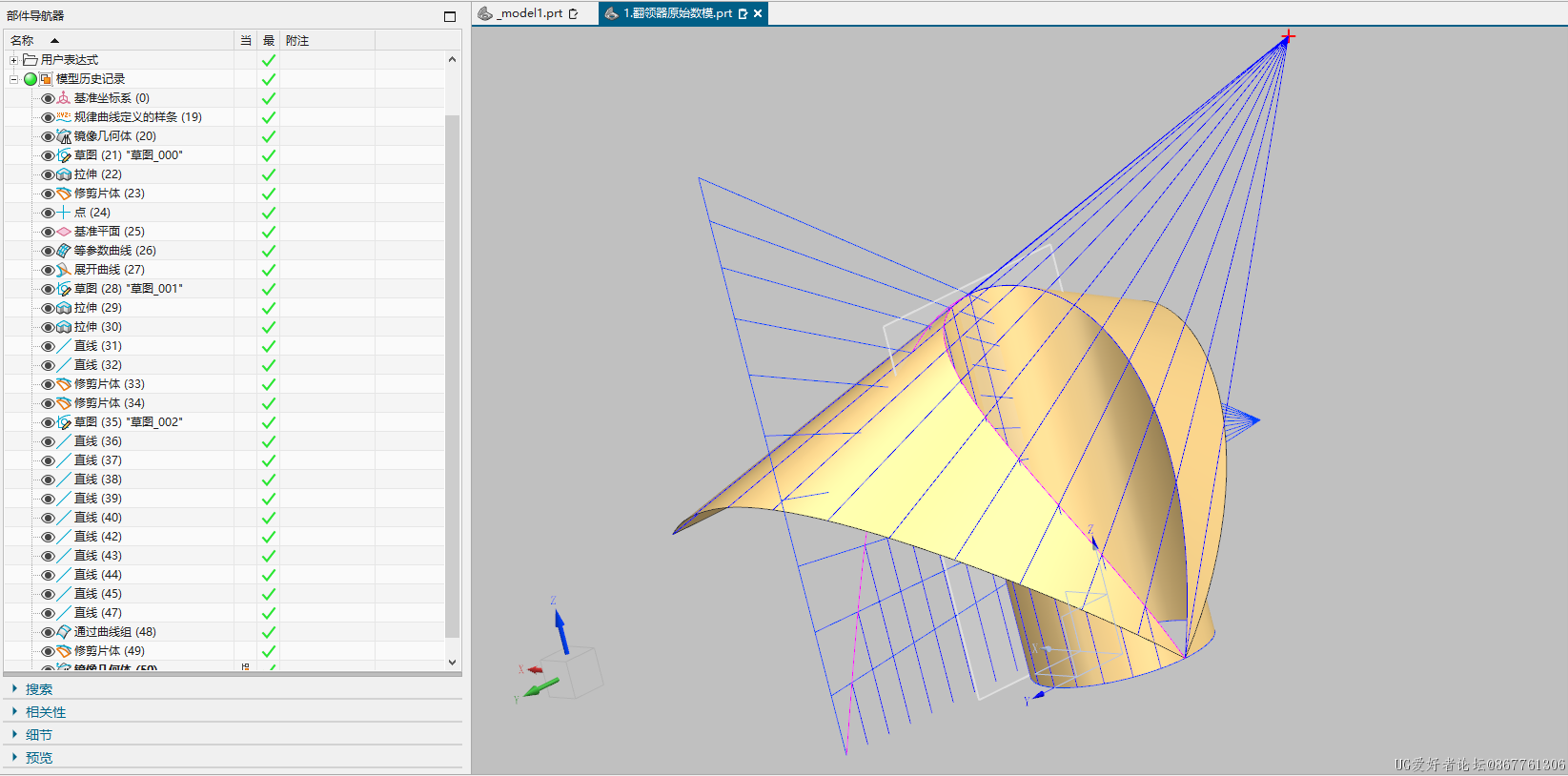Screen dimensions: 1568x776
Task: Click the 名称 column sort arrow
Action: (x=54, y=40)
